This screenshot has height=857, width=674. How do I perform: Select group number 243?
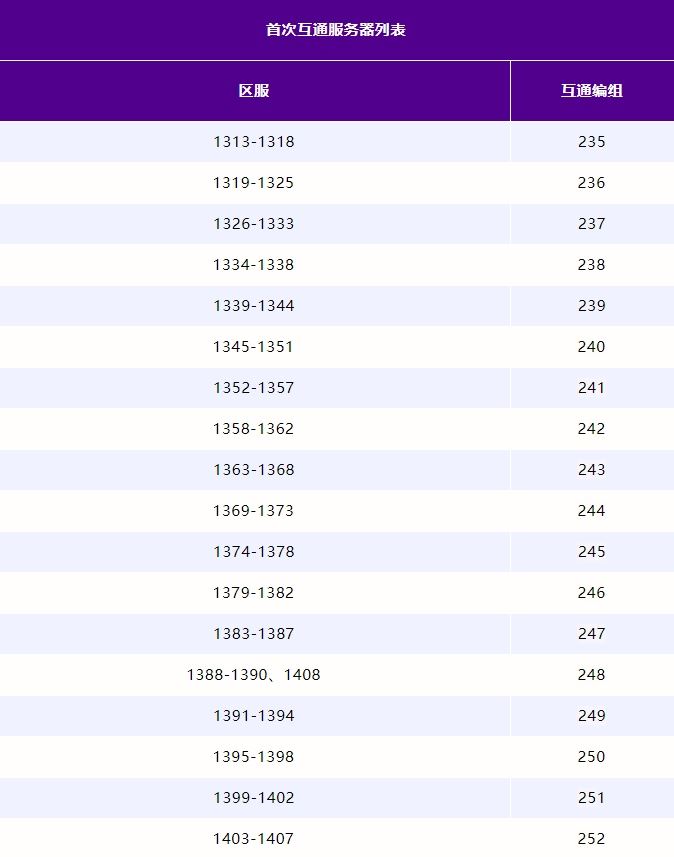pyautogui.click(x=591, y=469)
